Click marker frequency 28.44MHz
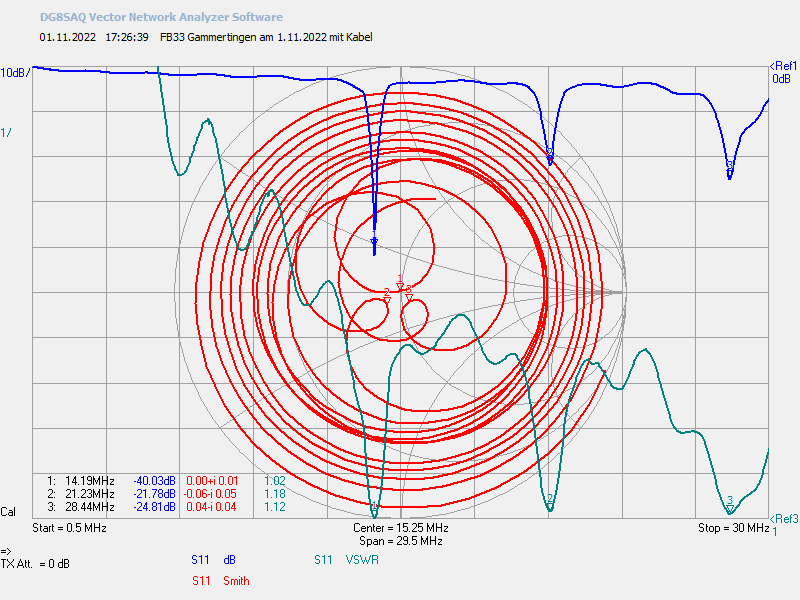 [89, 507]
